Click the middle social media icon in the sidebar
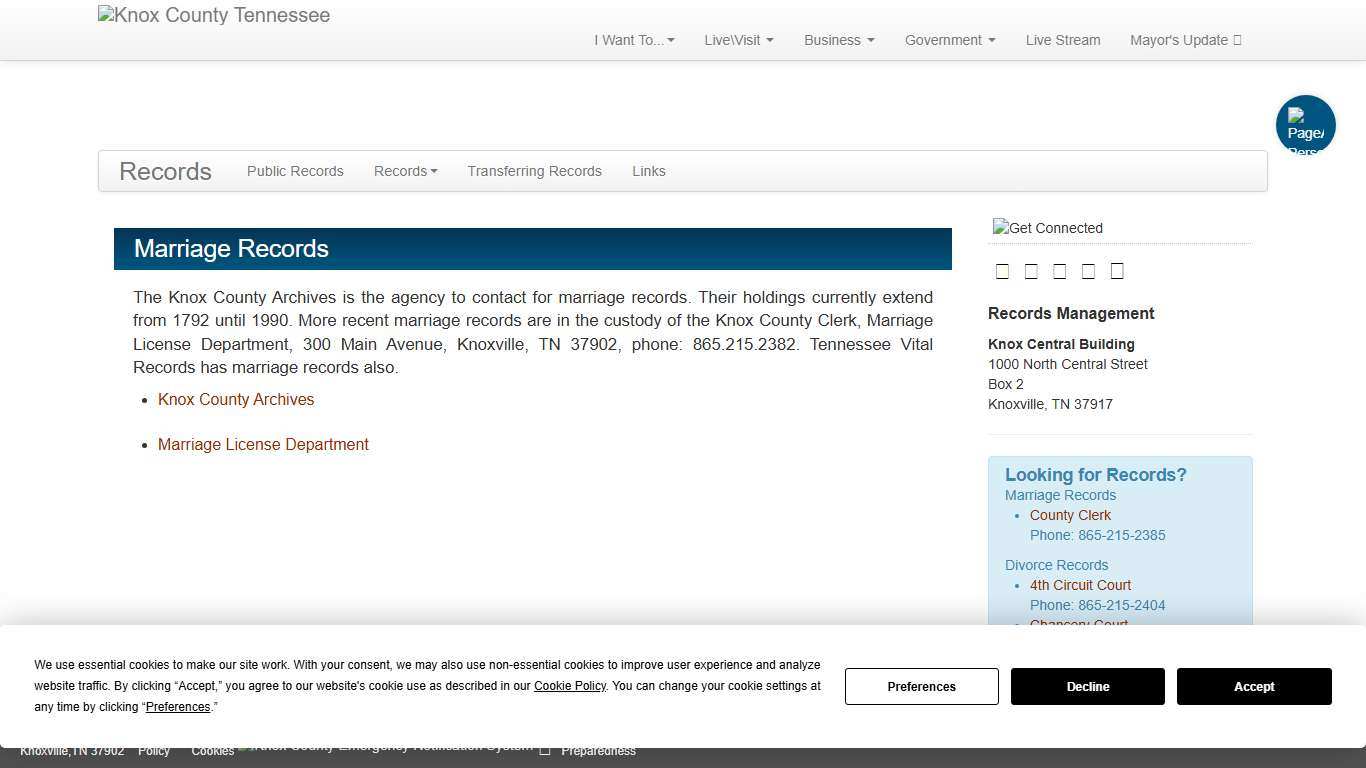The image size is (1366, 768). tap(1060, 271)
